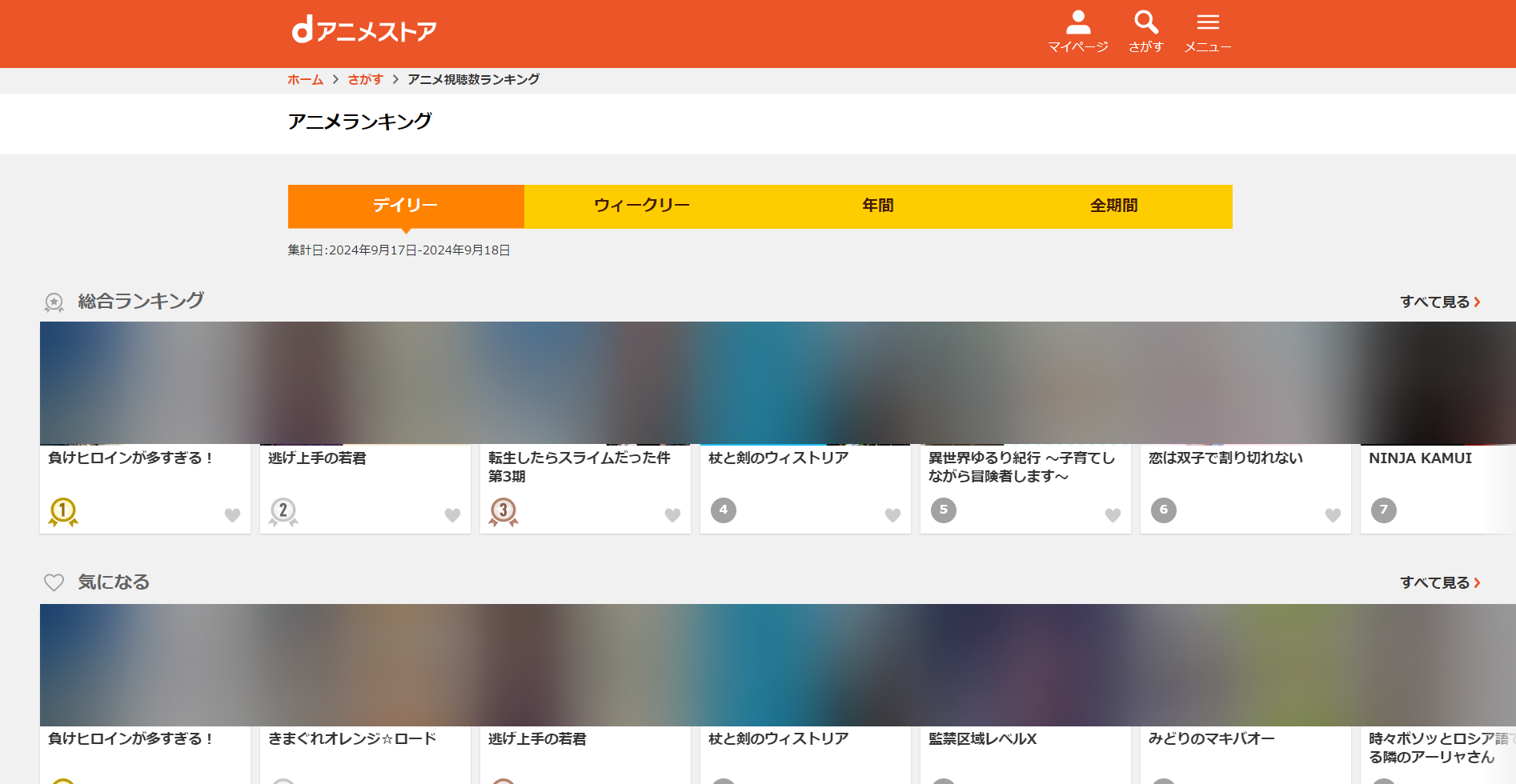Click the chevron after ホーム in the breadcrumb
1516x784 pixels.
335,79
